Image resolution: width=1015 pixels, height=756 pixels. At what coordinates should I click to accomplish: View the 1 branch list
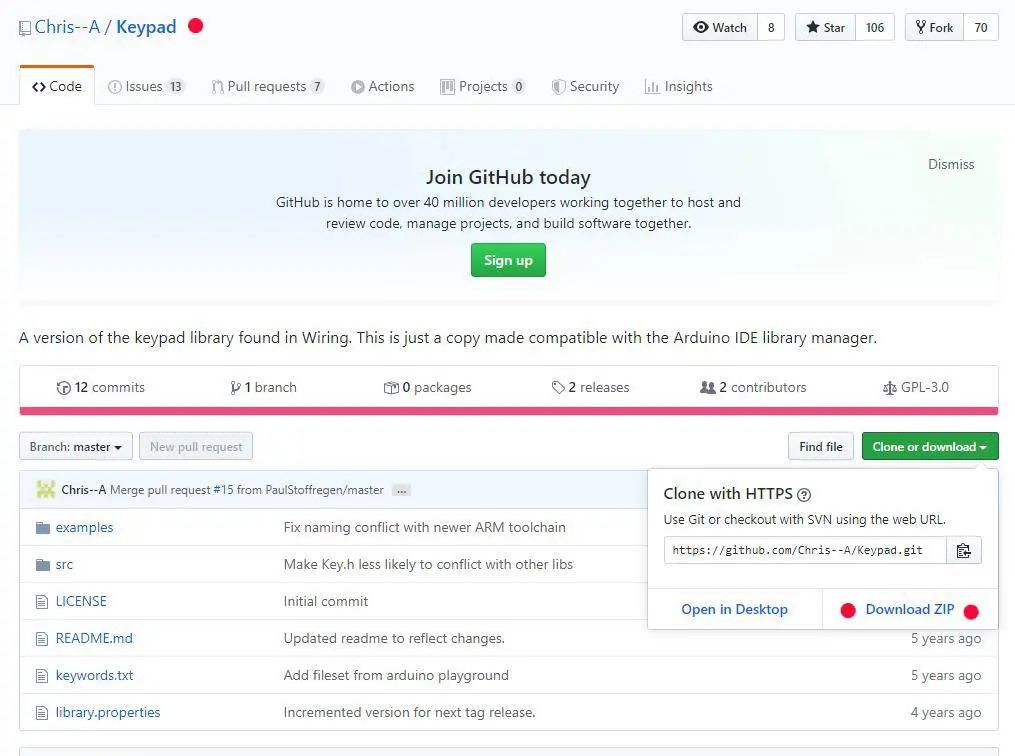[x=263, y=387]
